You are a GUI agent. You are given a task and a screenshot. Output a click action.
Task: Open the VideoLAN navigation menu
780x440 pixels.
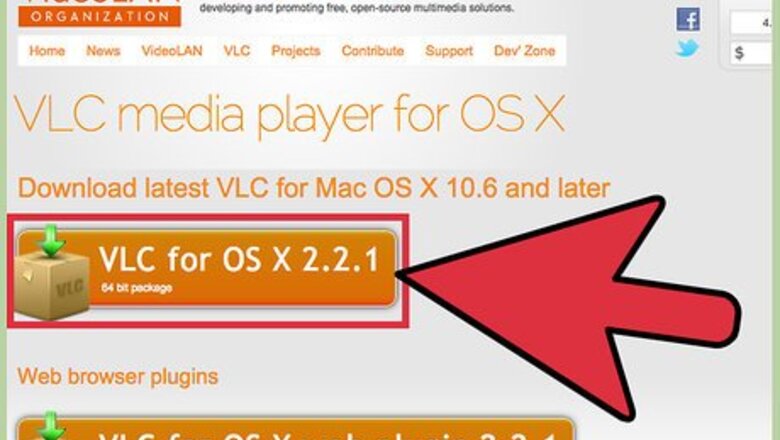click(x=172, y=51)
